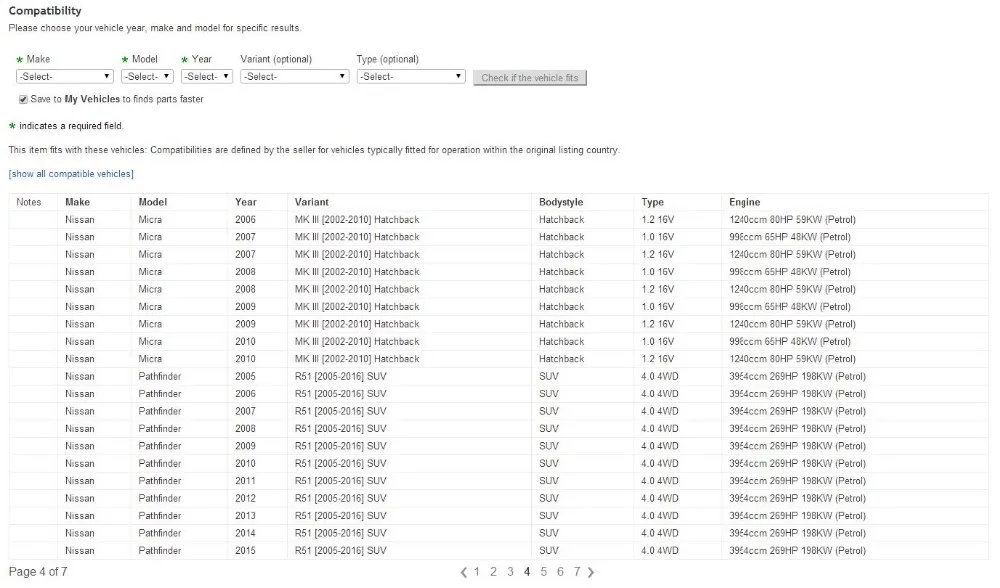Click the Make column header
This screenshot has height=588, width=1000.
[77, 202]
